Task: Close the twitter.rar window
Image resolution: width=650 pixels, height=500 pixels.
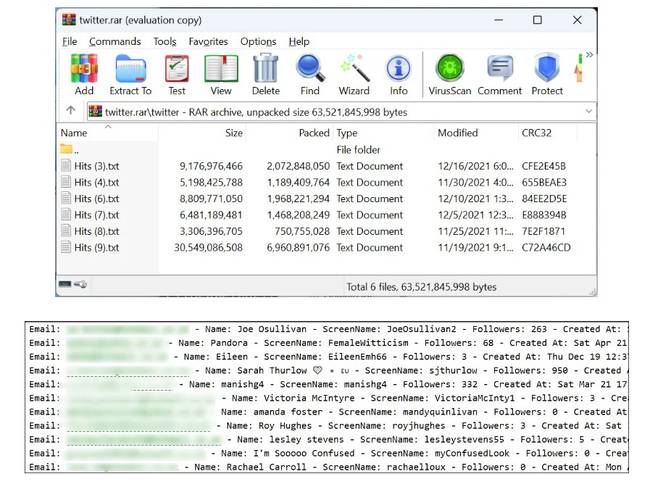Action: (577, 20)
